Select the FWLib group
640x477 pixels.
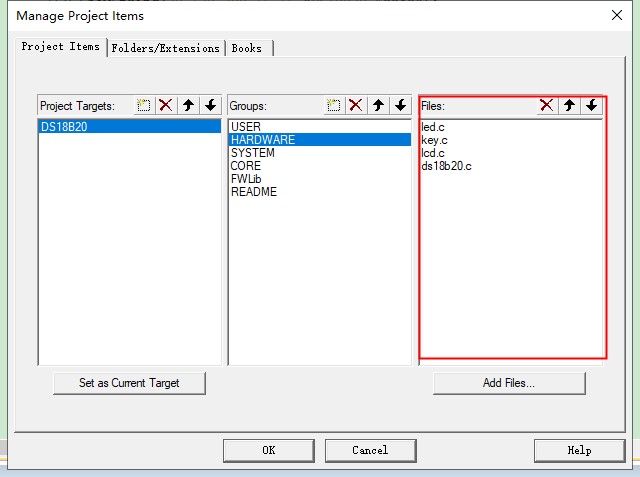320,179
